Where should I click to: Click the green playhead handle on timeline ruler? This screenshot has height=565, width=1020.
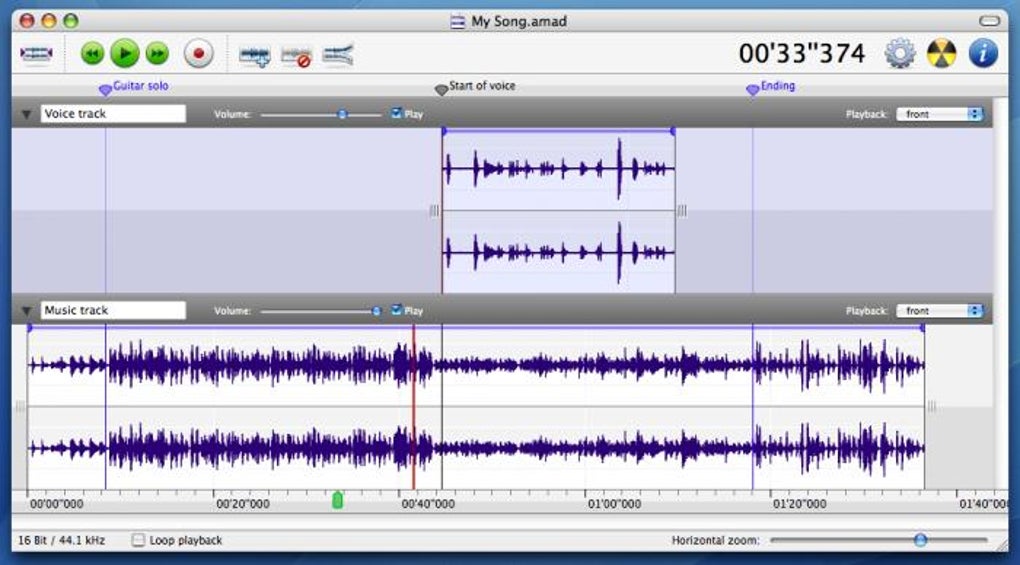pos(338,500)
